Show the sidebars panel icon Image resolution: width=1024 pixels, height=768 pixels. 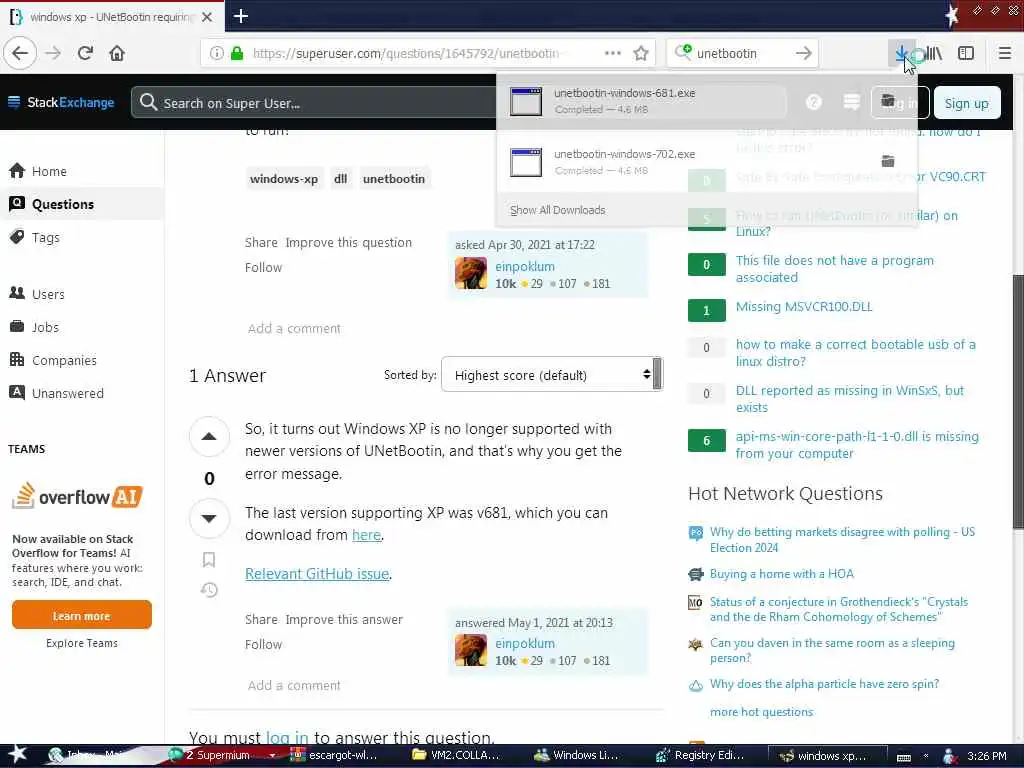point(966,53)
